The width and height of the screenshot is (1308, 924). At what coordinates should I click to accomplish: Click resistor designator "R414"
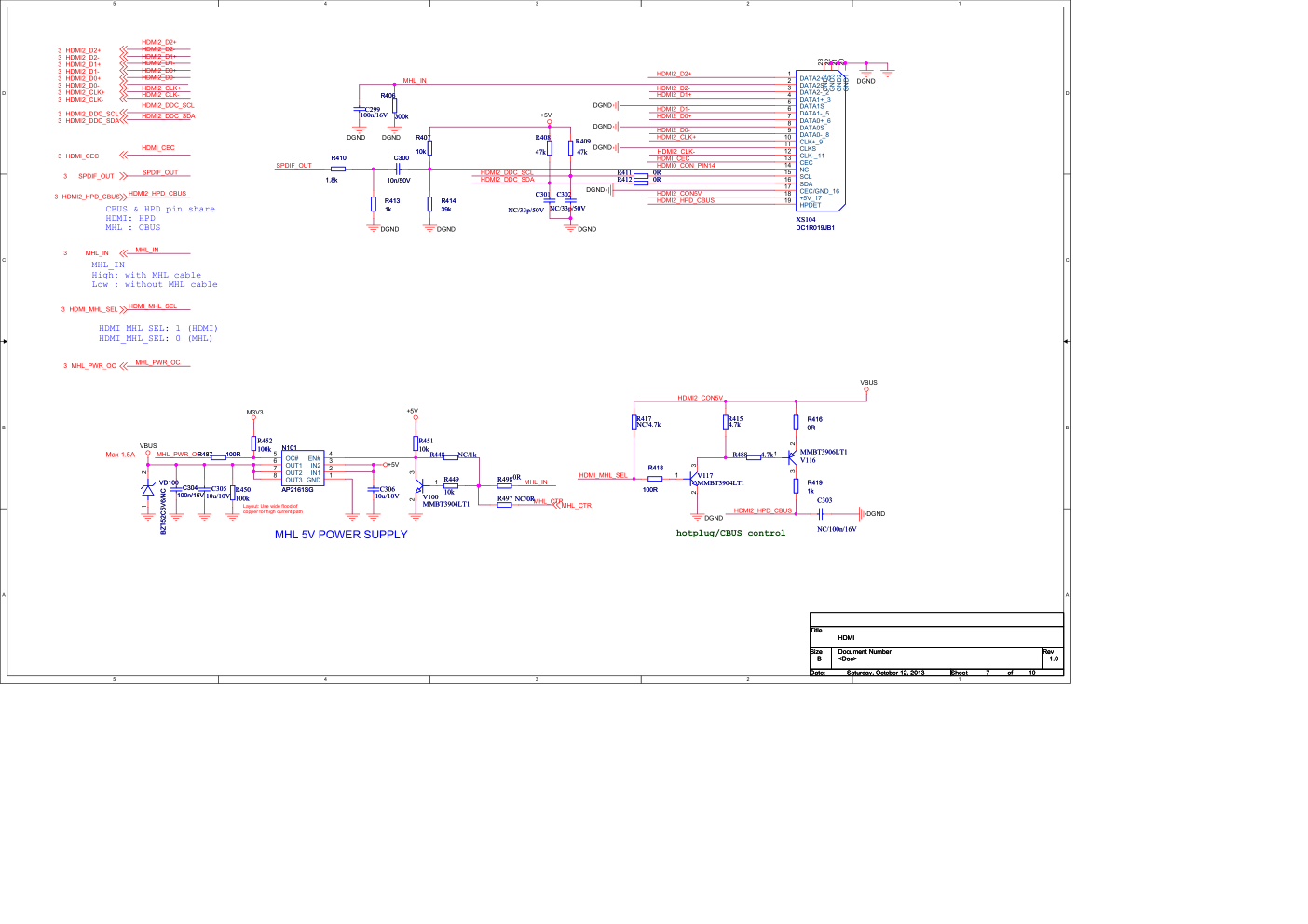tap(448, 201)
